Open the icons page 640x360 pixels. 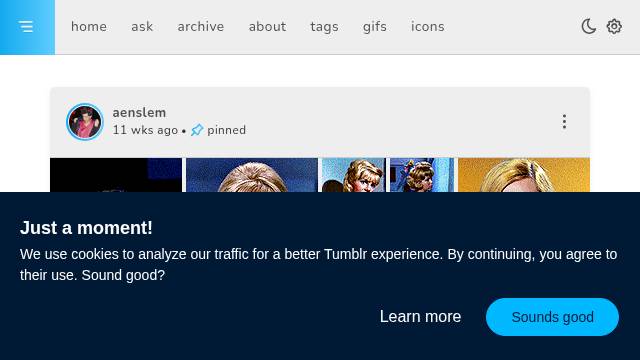pos(428,27)
